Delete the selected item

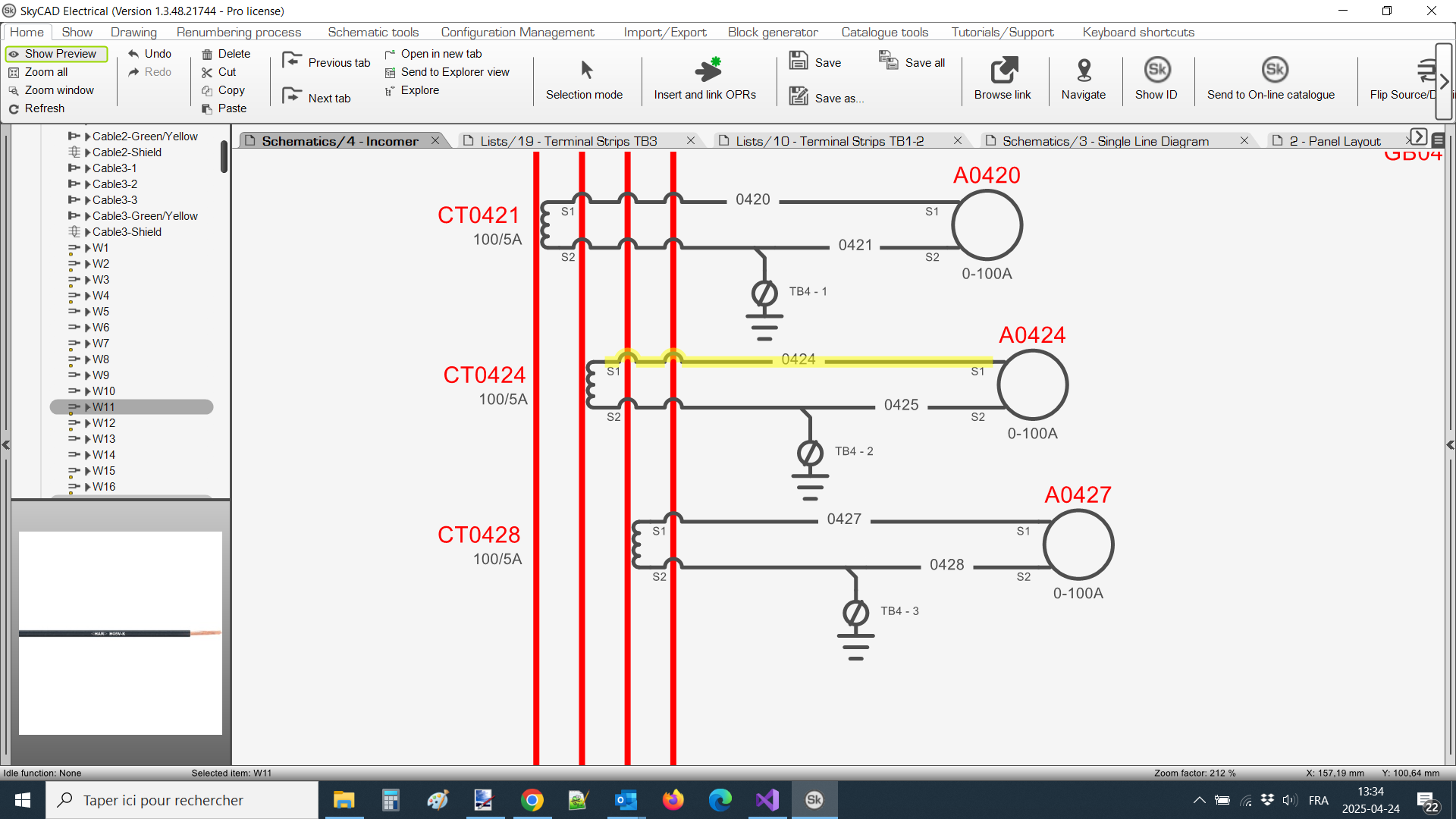coord(226,54)
